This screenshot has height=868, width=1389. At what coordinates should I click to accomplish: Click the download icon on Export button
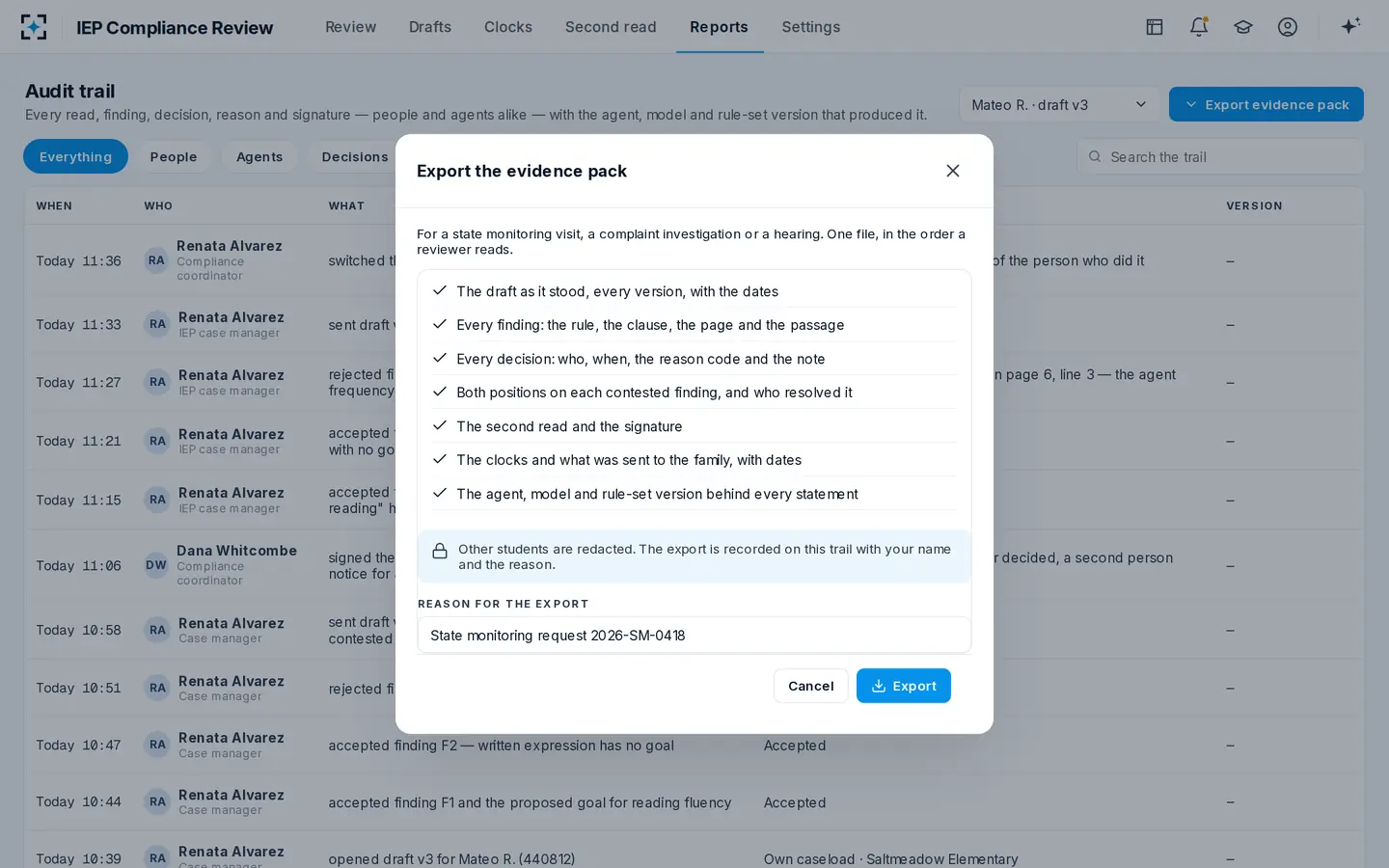[x=879, y=686]
